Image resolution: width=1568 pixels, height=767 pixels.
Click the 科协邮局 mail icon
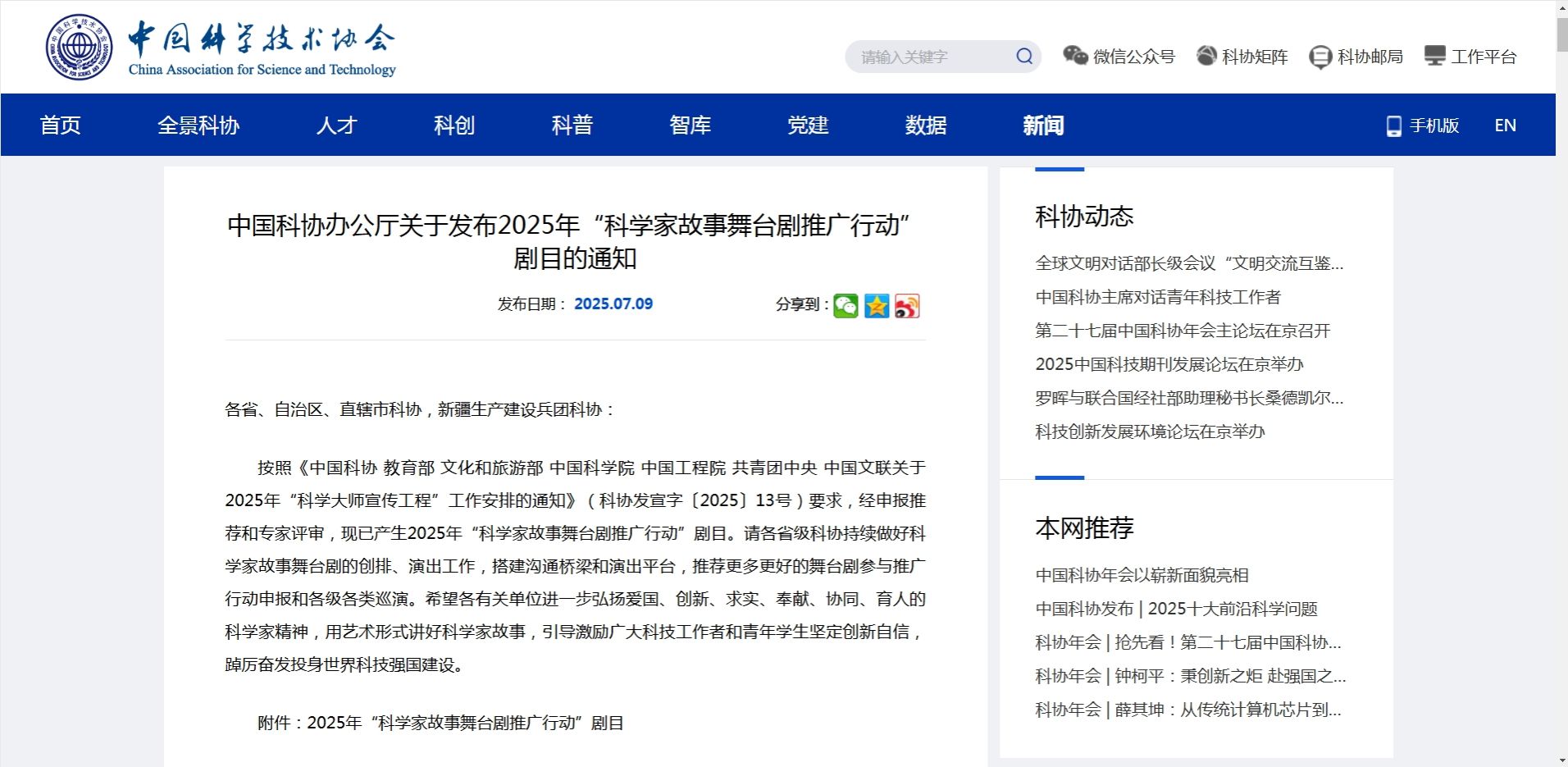[1320, 57]
